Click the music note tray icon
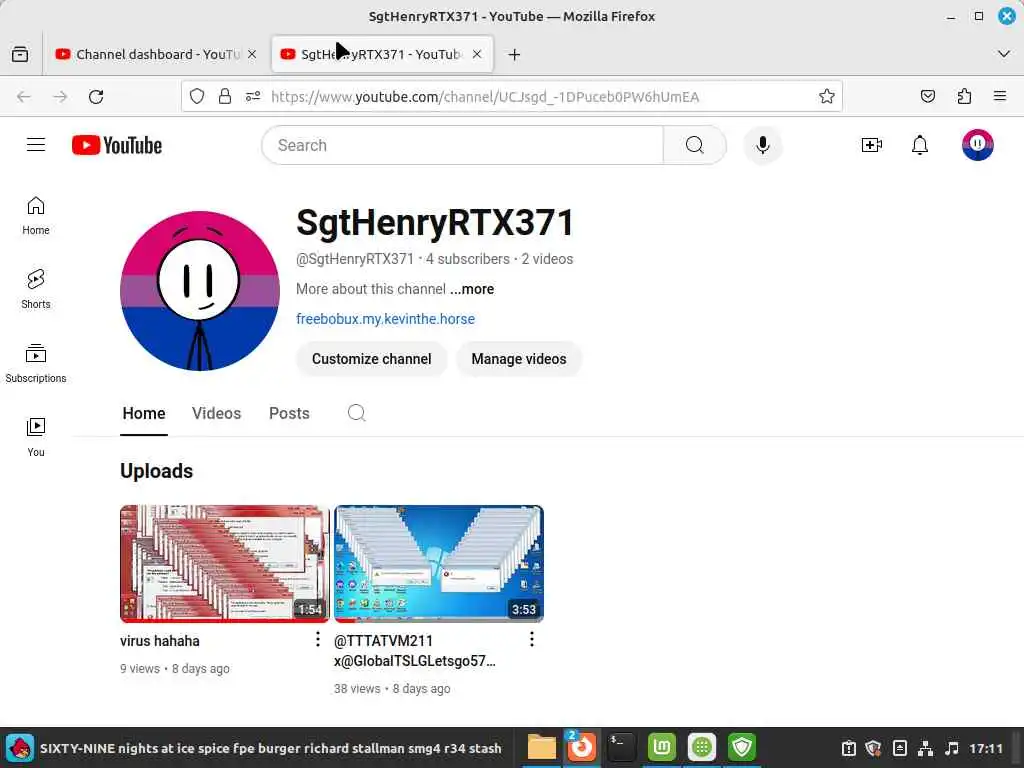 coord(952,748)
